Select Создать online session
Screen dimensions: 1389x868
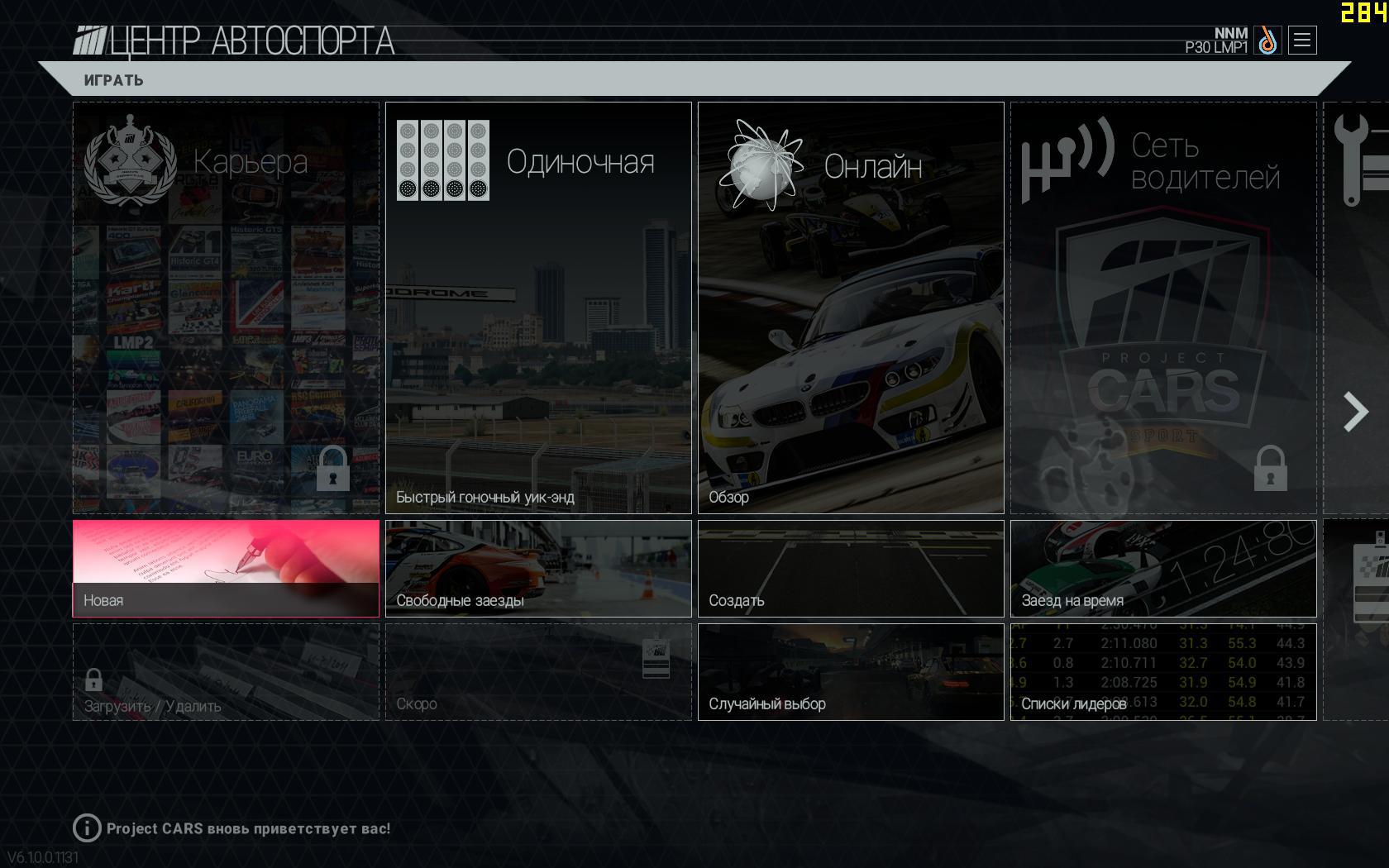pos(851,569)
